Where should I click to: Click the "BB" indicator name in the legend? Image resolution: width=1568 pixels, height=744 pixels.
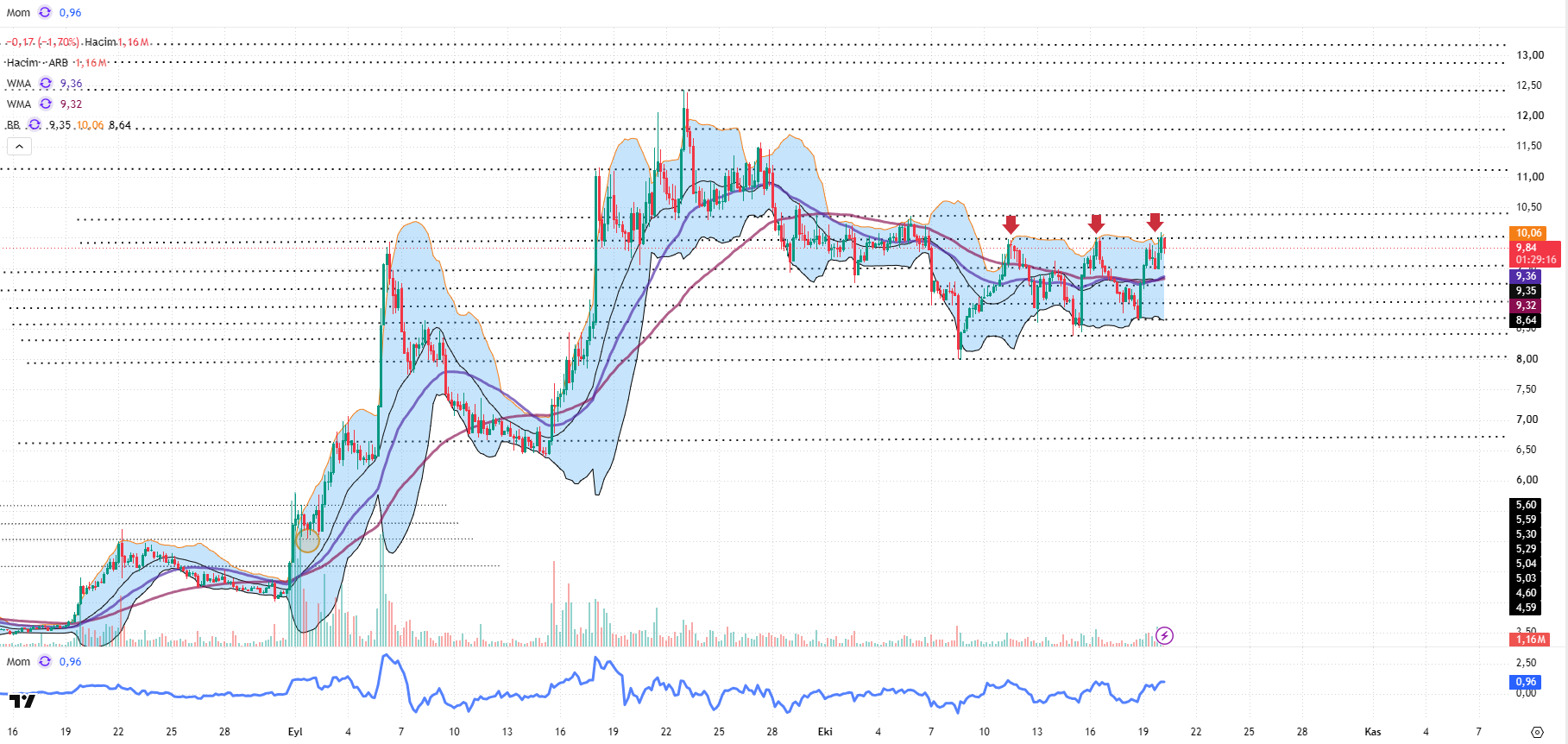coord(13,125)
